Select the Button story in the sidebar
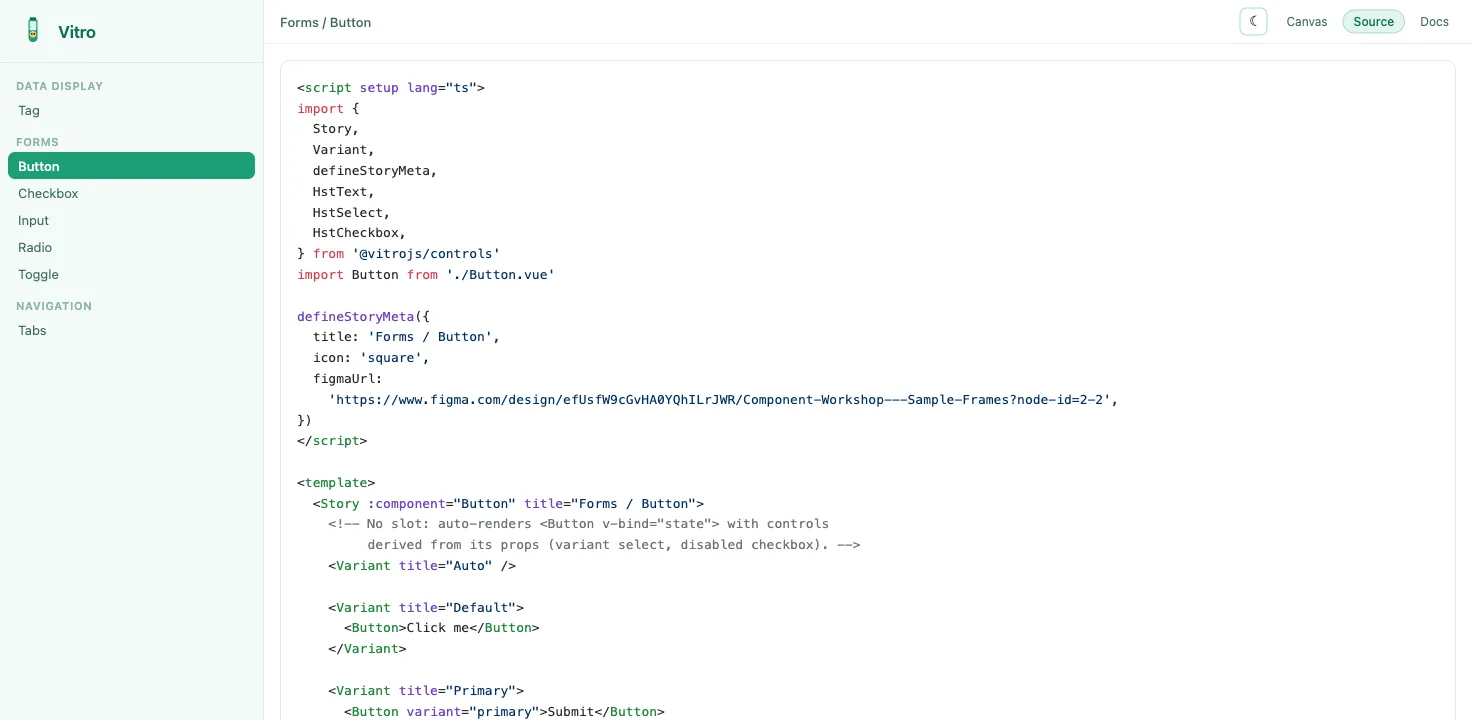Screen dimensions: 1472x720 click(131, 166)
